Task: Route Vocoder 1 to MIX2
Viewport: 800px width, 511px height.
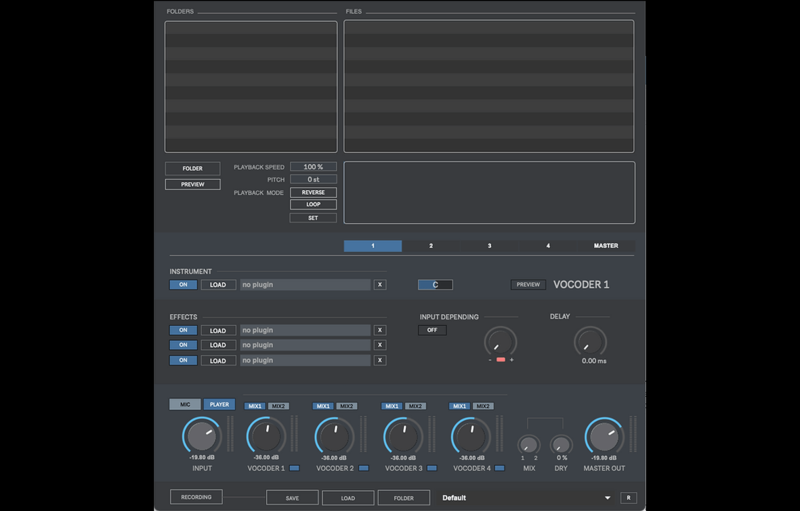Action: coord(278,406)
